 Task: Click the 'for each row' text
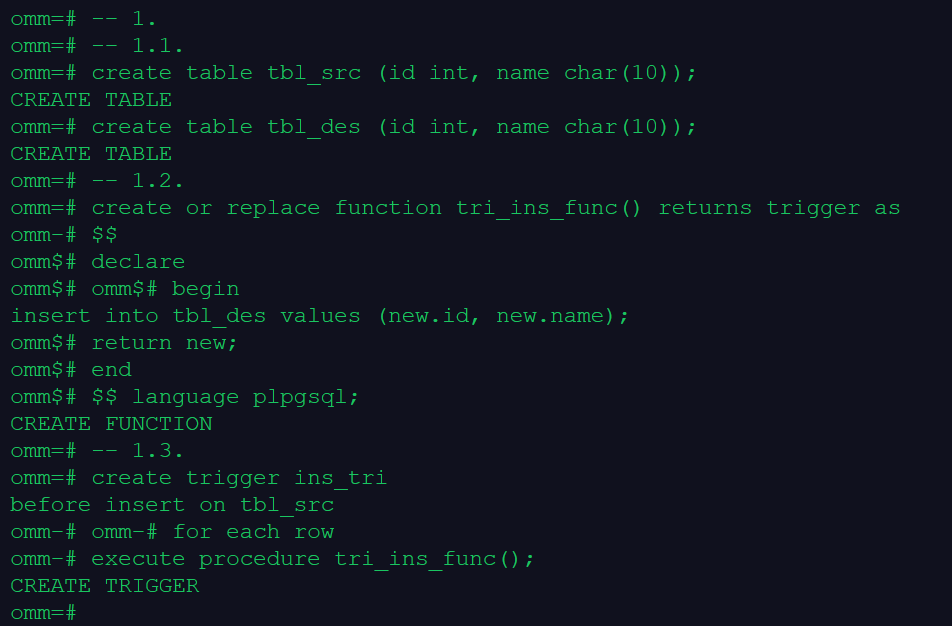pos(253,532)
